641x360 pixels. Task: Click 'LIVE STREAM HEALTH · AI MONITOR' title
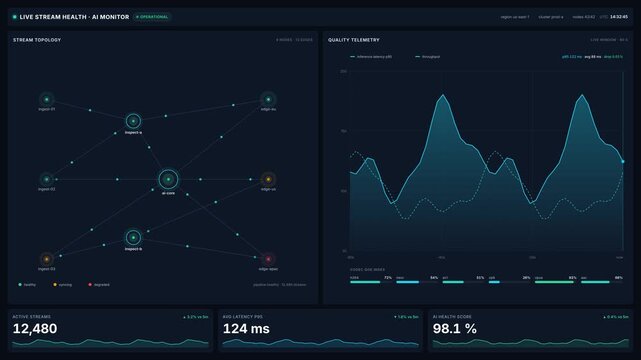74,17
